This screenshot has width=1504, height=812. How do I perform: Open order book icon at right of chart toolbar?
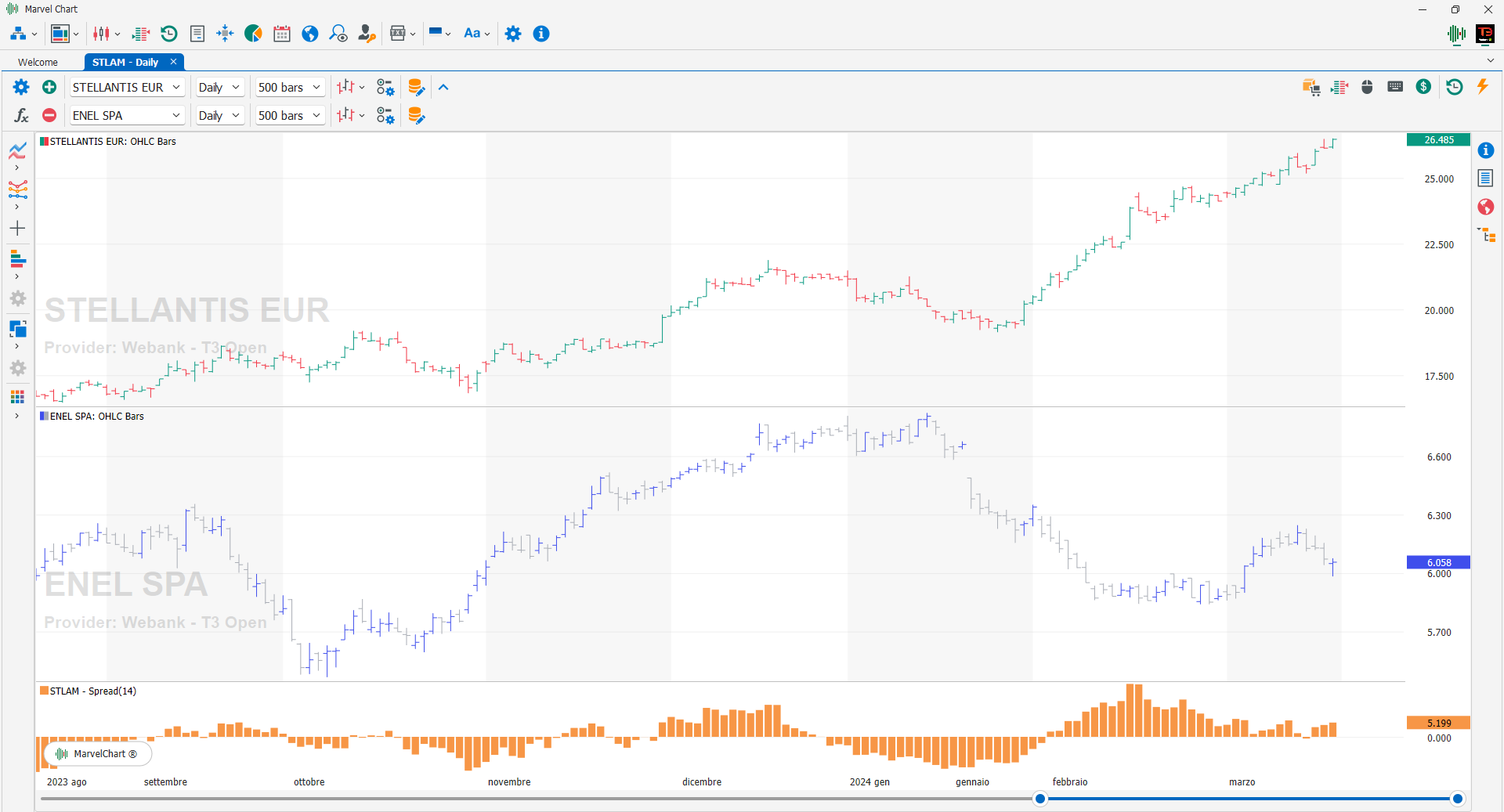[x=1339, y=87]
